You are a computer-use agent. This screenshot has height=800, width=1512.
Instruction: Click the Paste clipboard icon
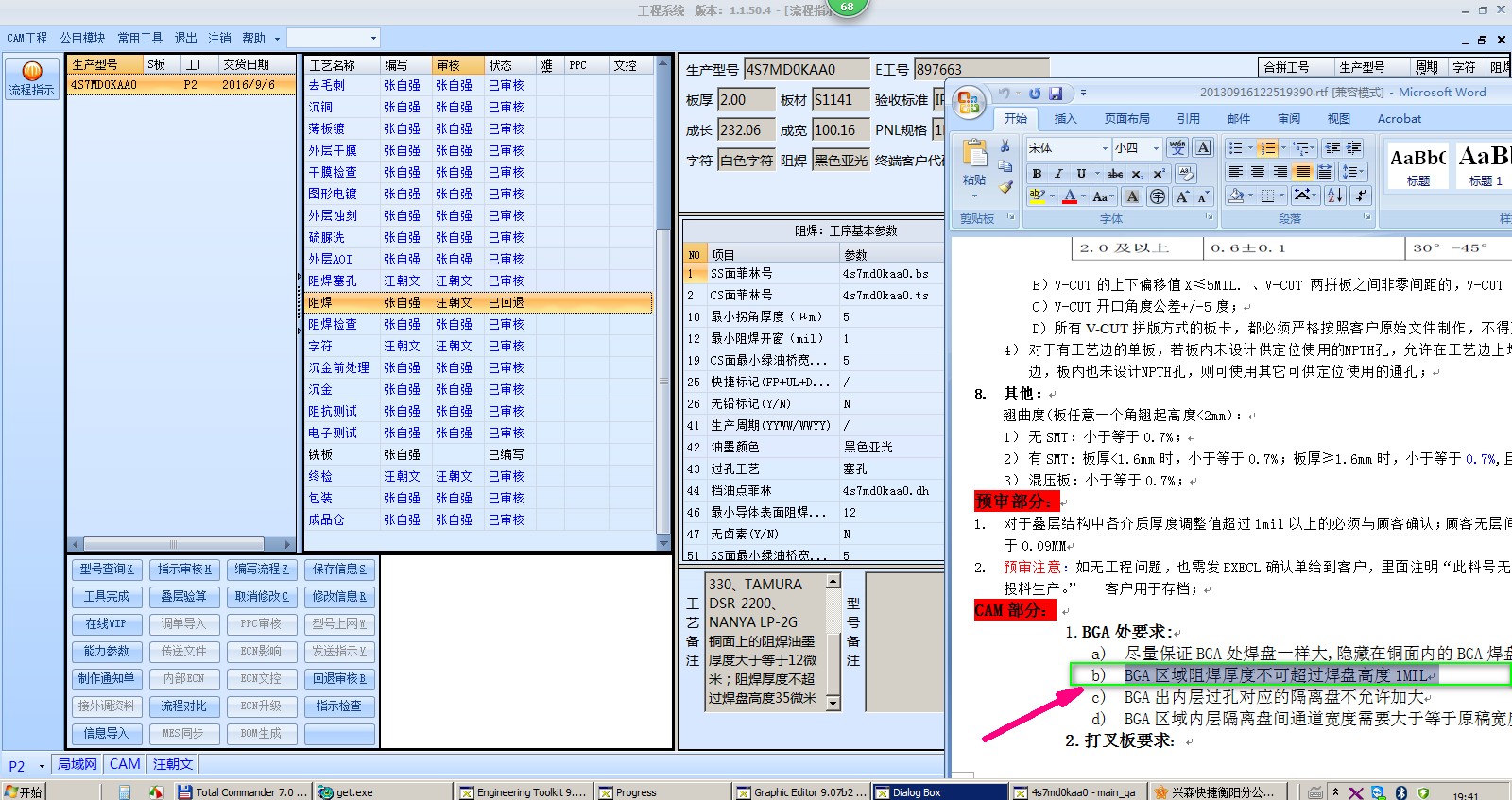click(x=974, y=154)
